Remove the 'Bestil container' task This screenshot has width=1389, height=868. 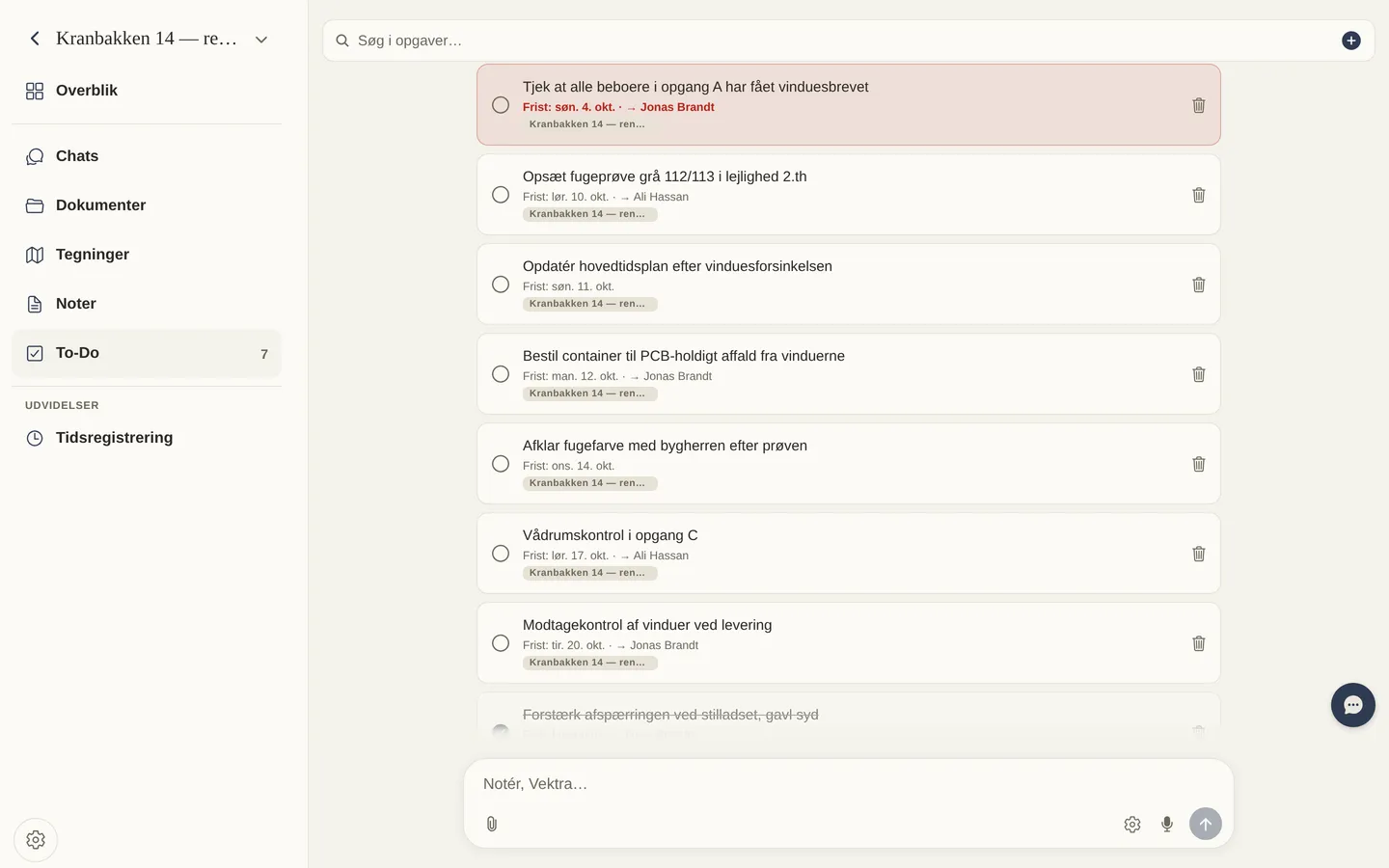1199,374
